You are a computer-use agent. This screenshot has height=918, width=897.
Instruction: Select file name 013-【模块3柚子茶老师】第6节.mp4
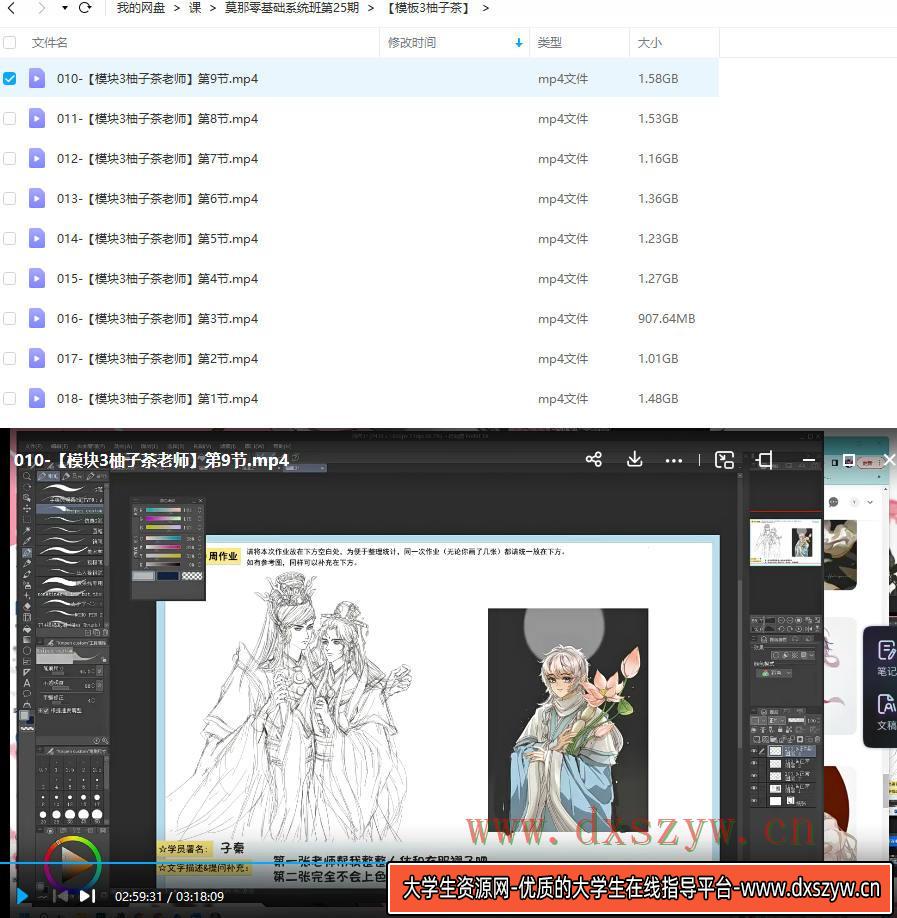(x=158, y=198)
